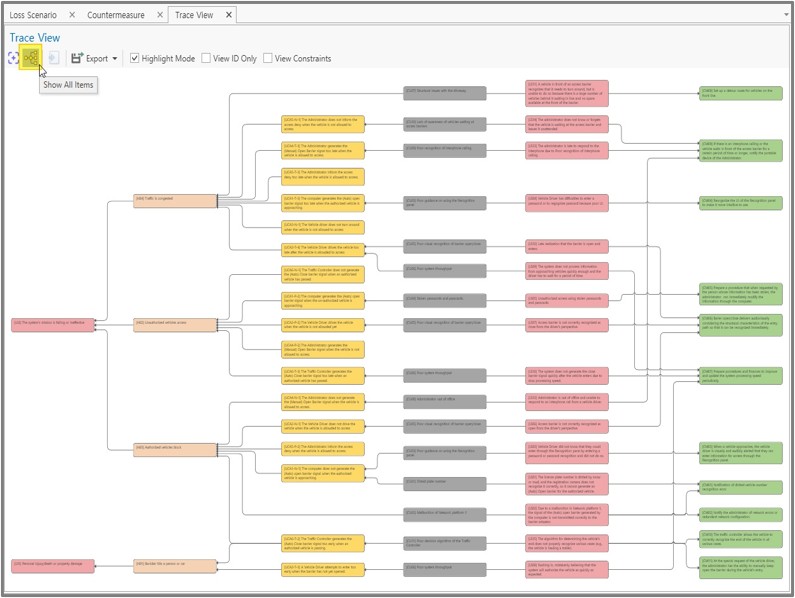Image resolution: width=795 pixels, height=598 pixels.
Task: Click the Show All Items icon
Action: point(32,59)
